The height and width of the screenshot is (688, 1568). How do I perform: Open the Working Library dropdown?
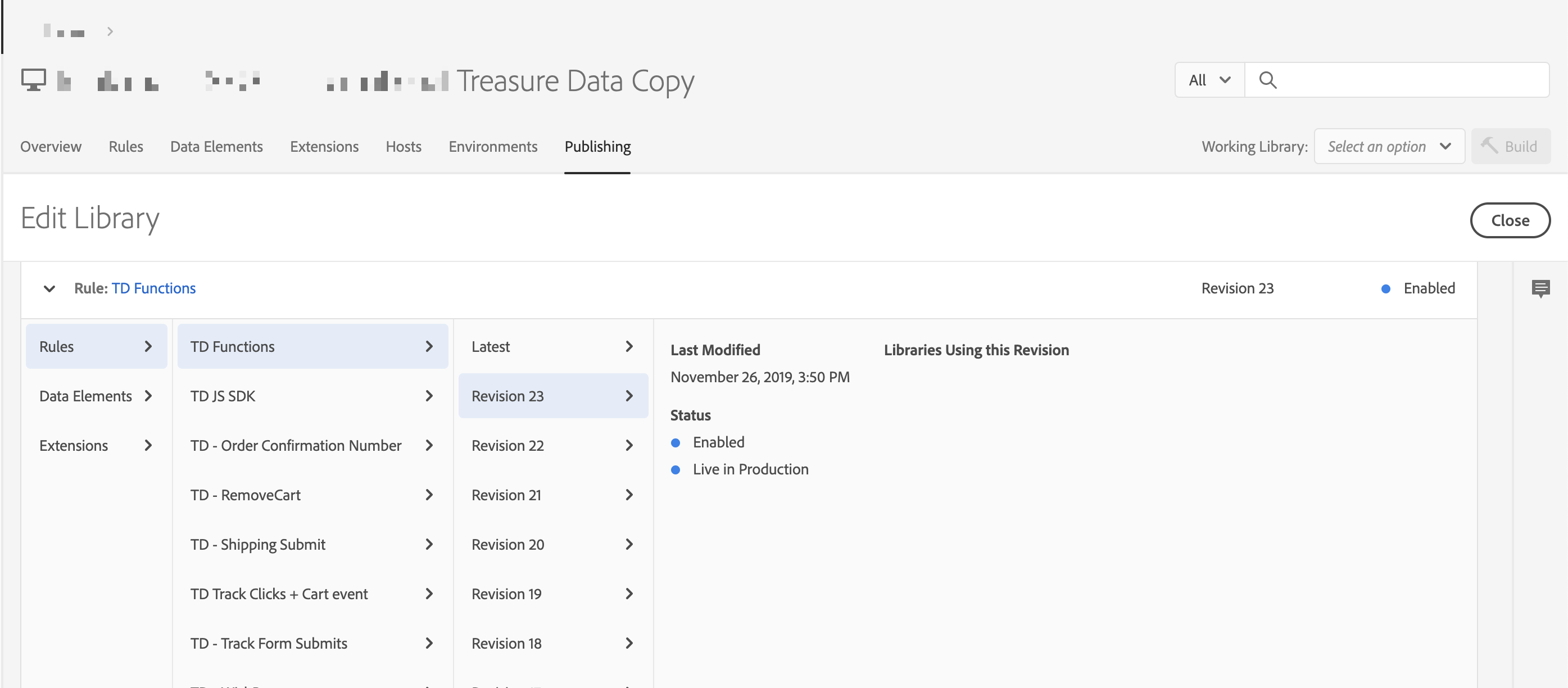click(1388, 146)
